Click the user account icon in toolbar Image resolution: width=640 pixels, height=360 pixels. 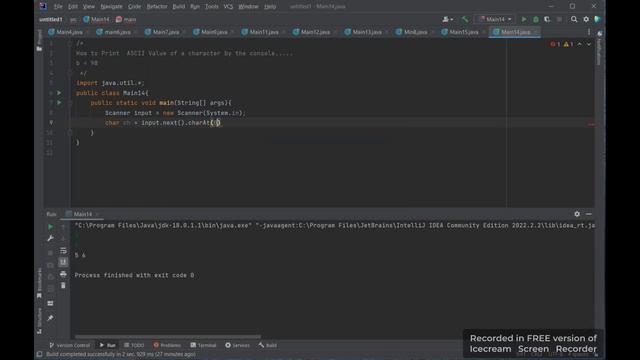click(447, 19)
